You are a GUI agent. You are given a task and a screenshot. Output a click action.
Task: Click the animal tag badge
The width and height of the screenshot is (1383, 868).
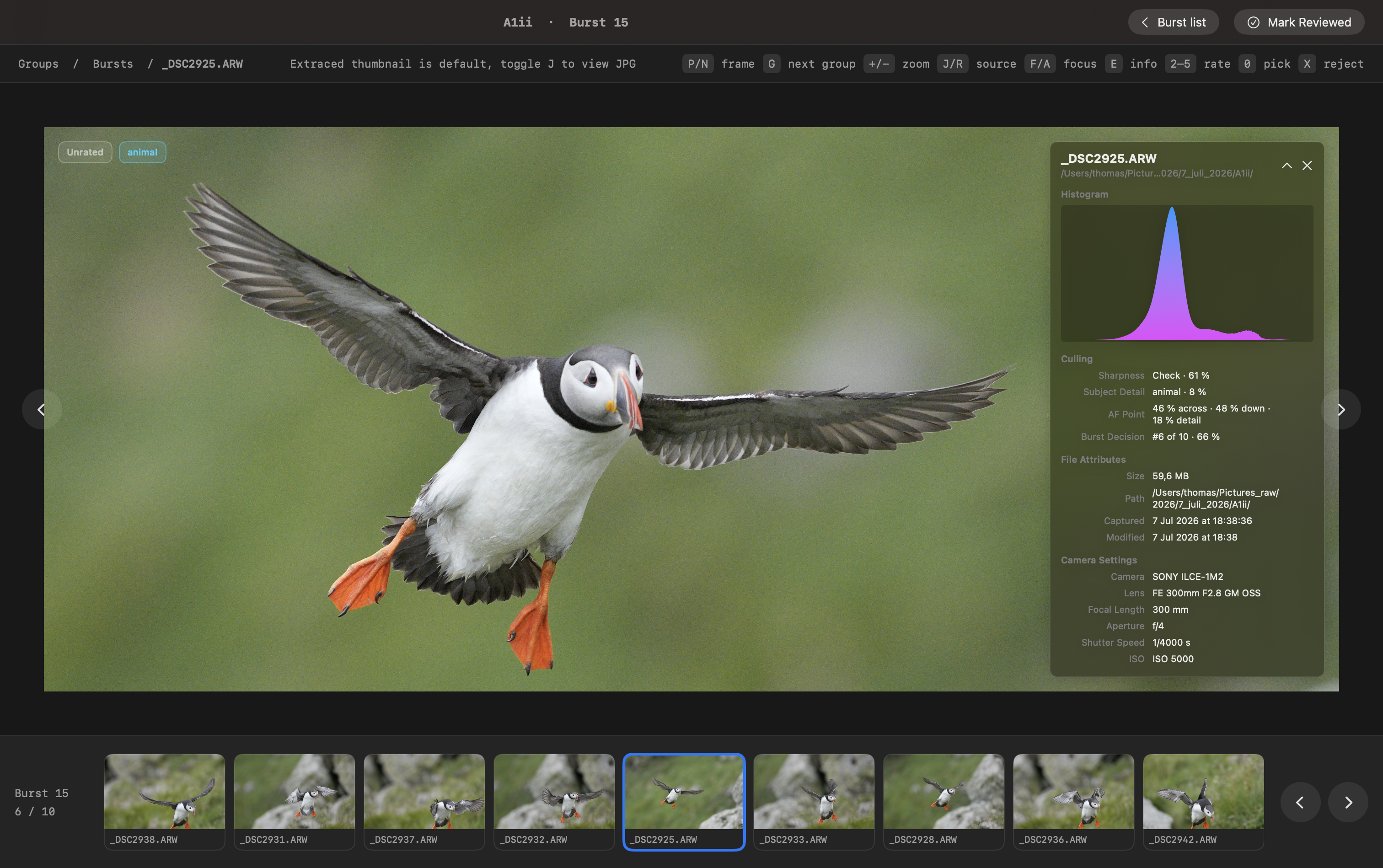(142, 152)
